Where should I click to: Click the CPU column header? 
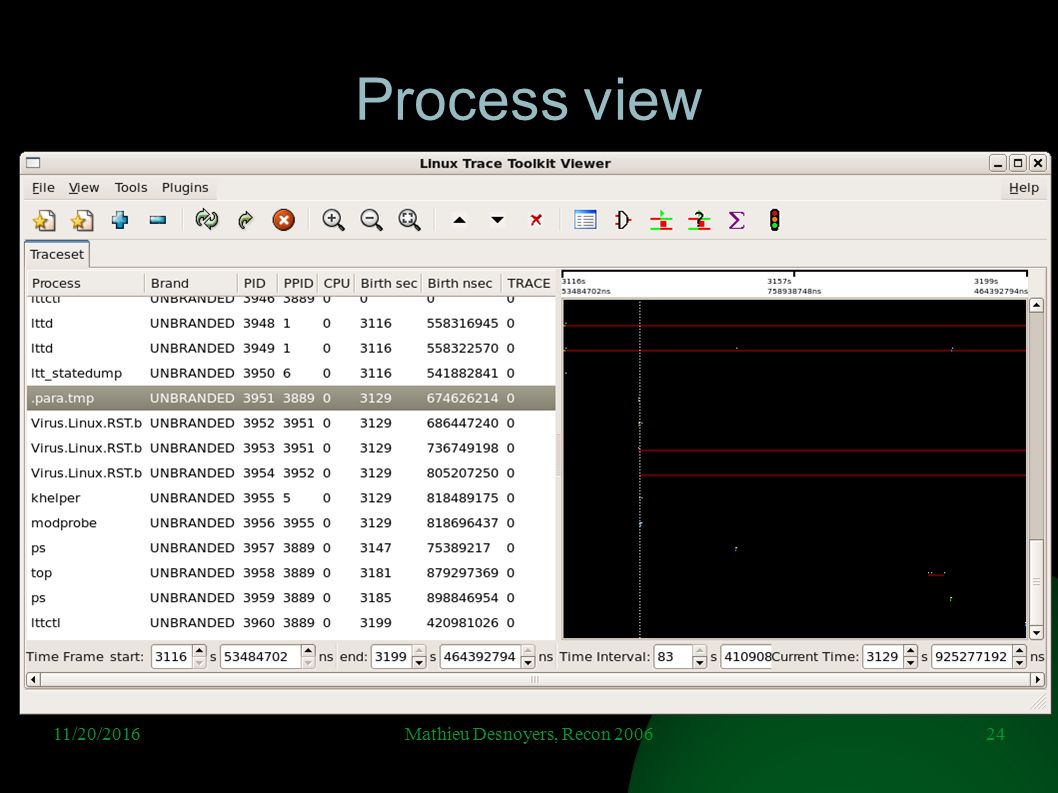[x=336, y=283]
